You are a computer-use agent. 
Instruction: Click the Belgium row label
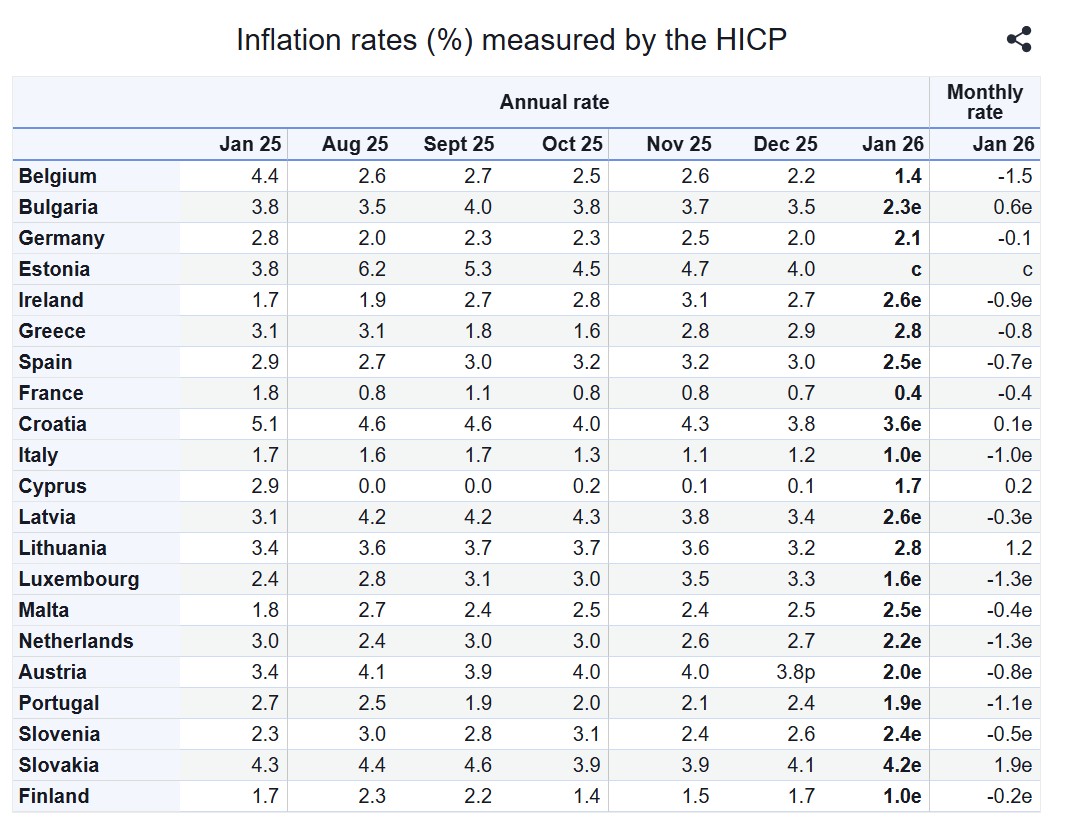[x=58, y=176]
